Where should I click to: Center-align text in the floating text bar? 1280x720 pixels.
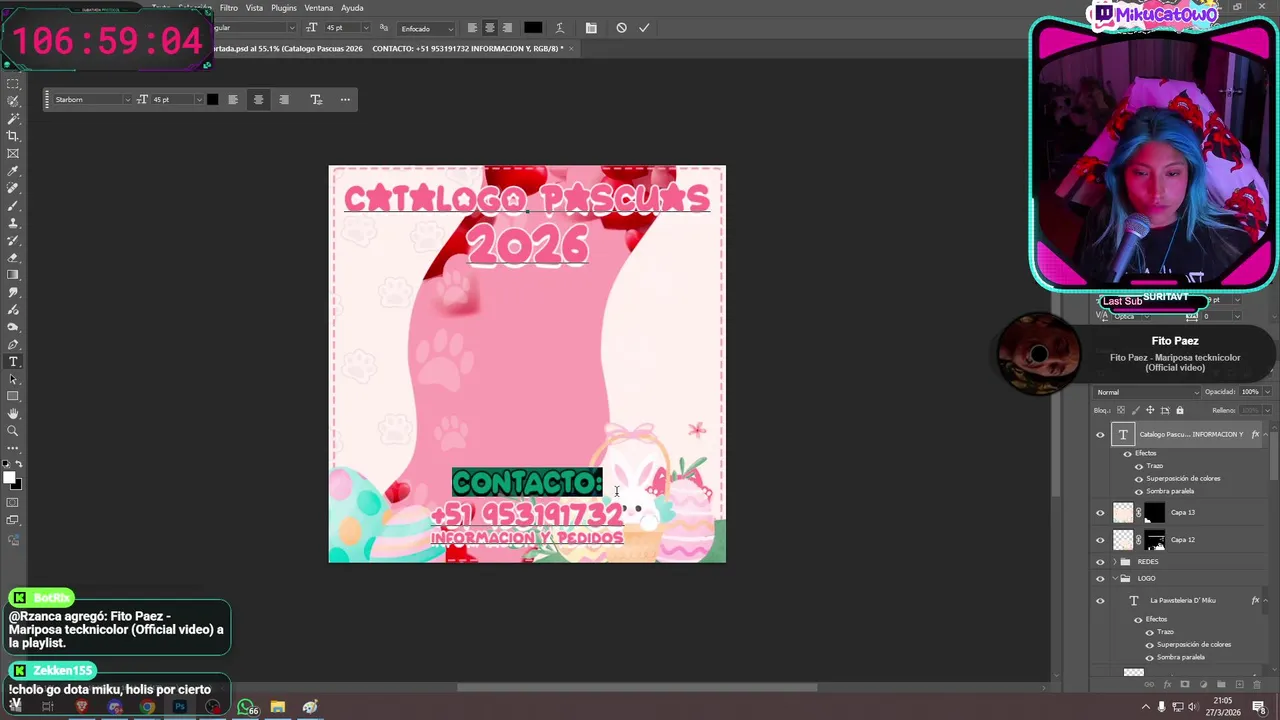tap(258, 99)
